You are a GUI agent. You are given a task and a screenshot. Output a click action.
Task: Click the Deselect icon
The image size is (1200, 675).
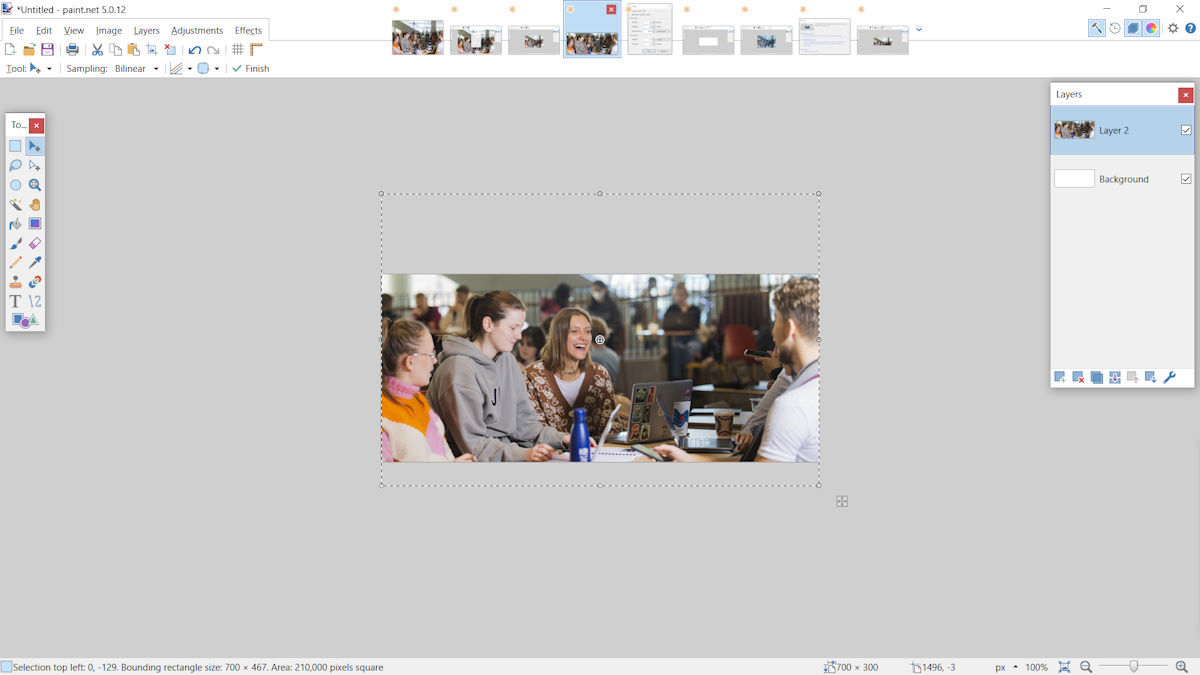point(170,49)
